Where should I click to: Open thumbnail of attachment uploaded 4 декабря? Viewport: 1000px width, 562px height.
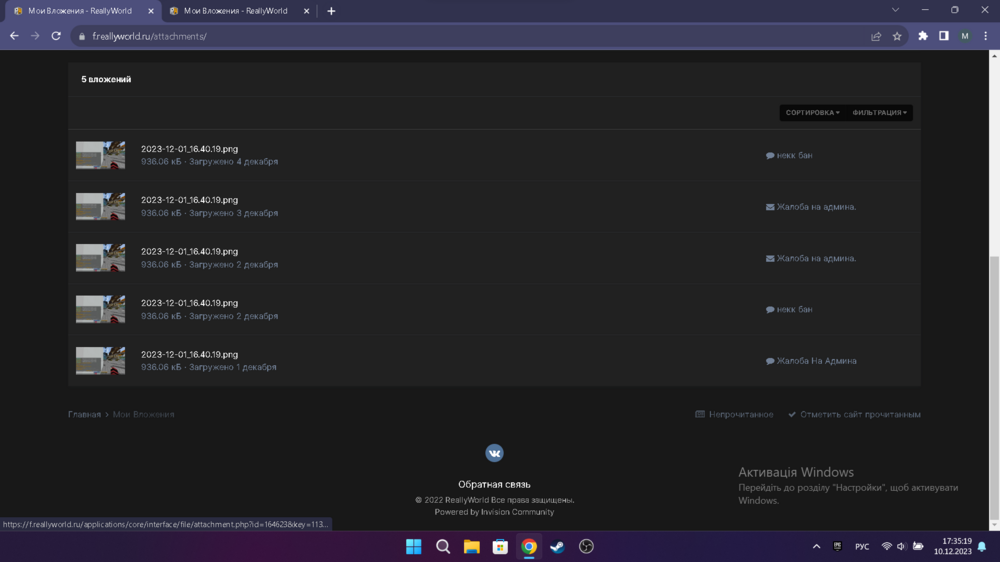100,155
